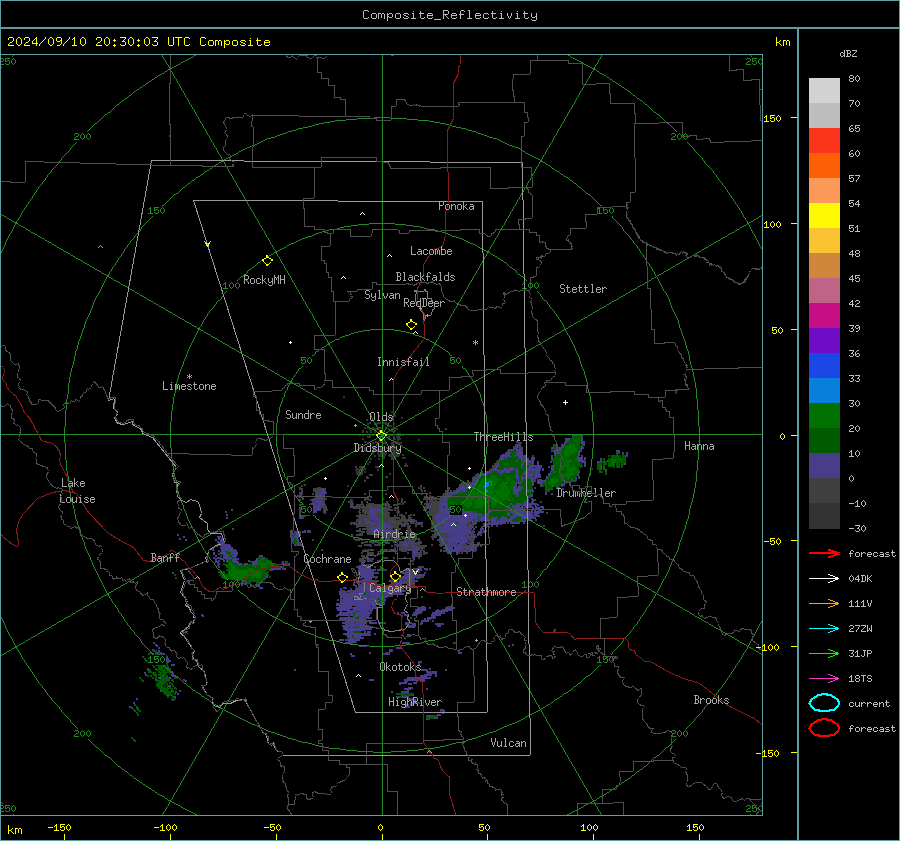Click the yellow diamond marker near RockyMH
The width and height of the screenshot is (900, 841).
pos(267,261)
